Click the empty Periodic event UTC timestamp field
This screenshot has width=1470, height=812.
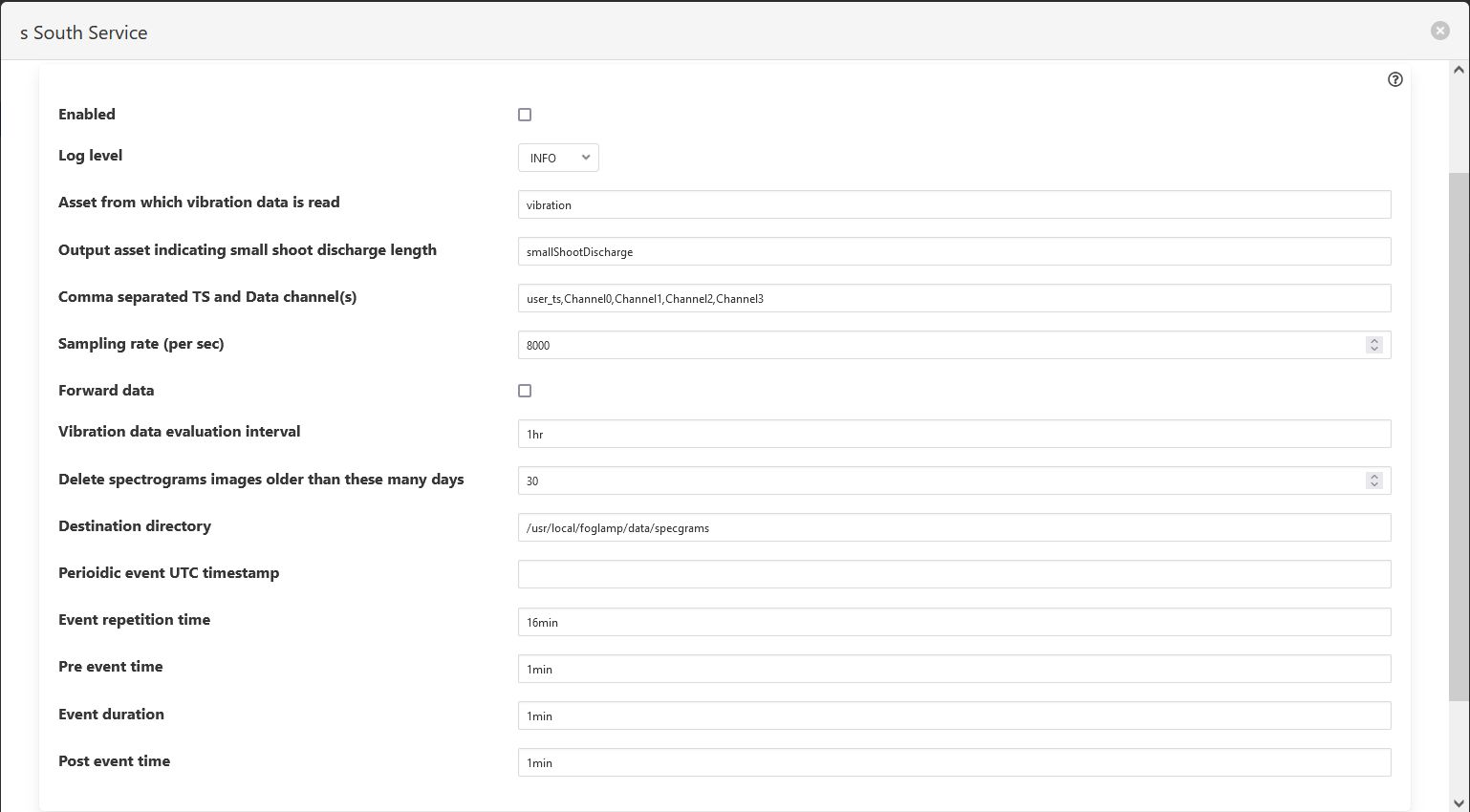point(954,574)
